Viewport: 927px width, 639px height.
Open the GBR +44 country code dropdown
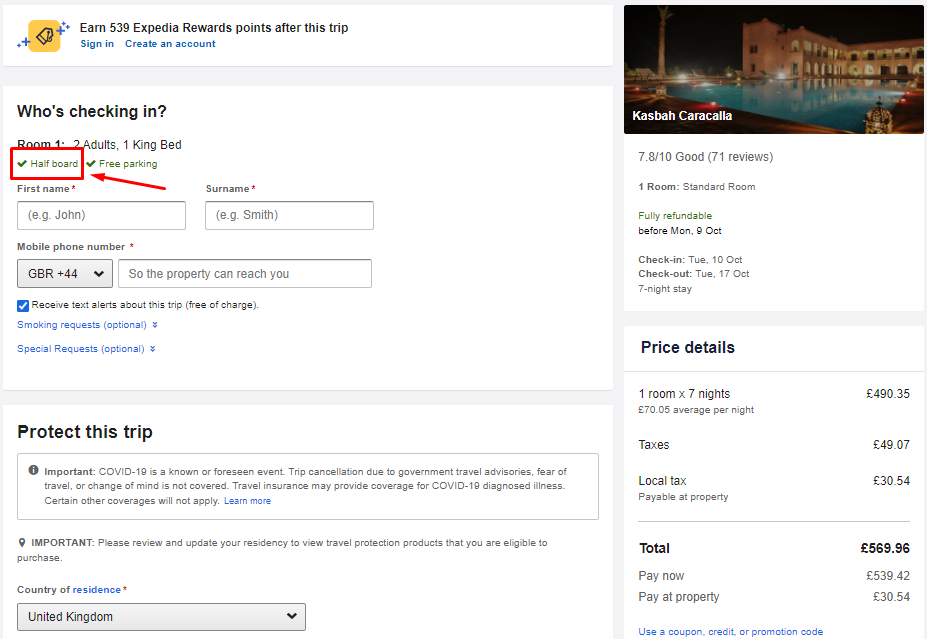[65, 274]
